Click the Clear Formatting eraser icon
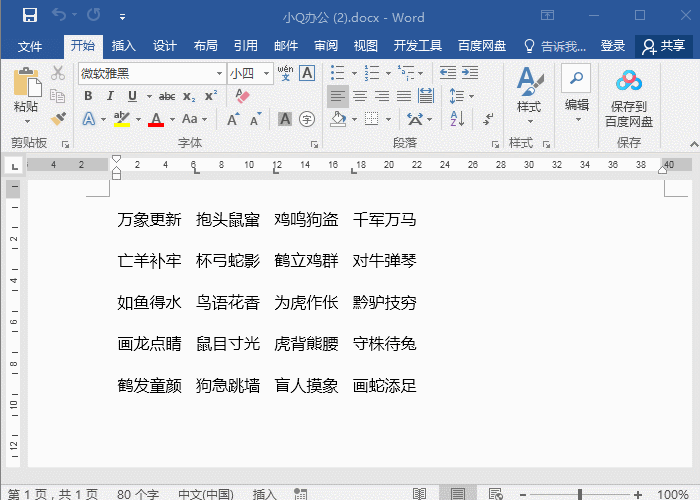 pos(241,96)
